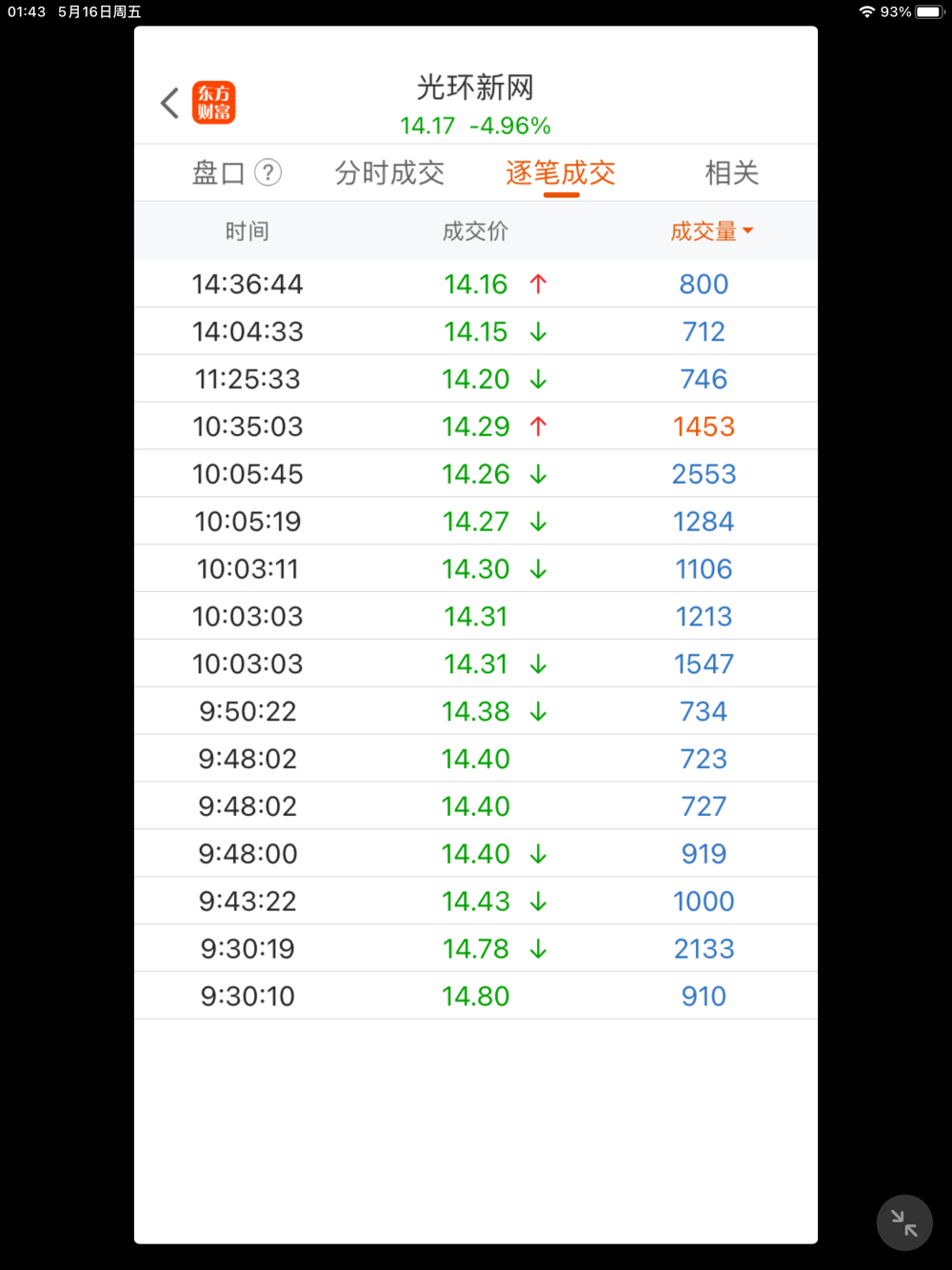Select the 10:35:03 time cell
The height and width of the screenshot is (1270, 952).
click(248, 427)
